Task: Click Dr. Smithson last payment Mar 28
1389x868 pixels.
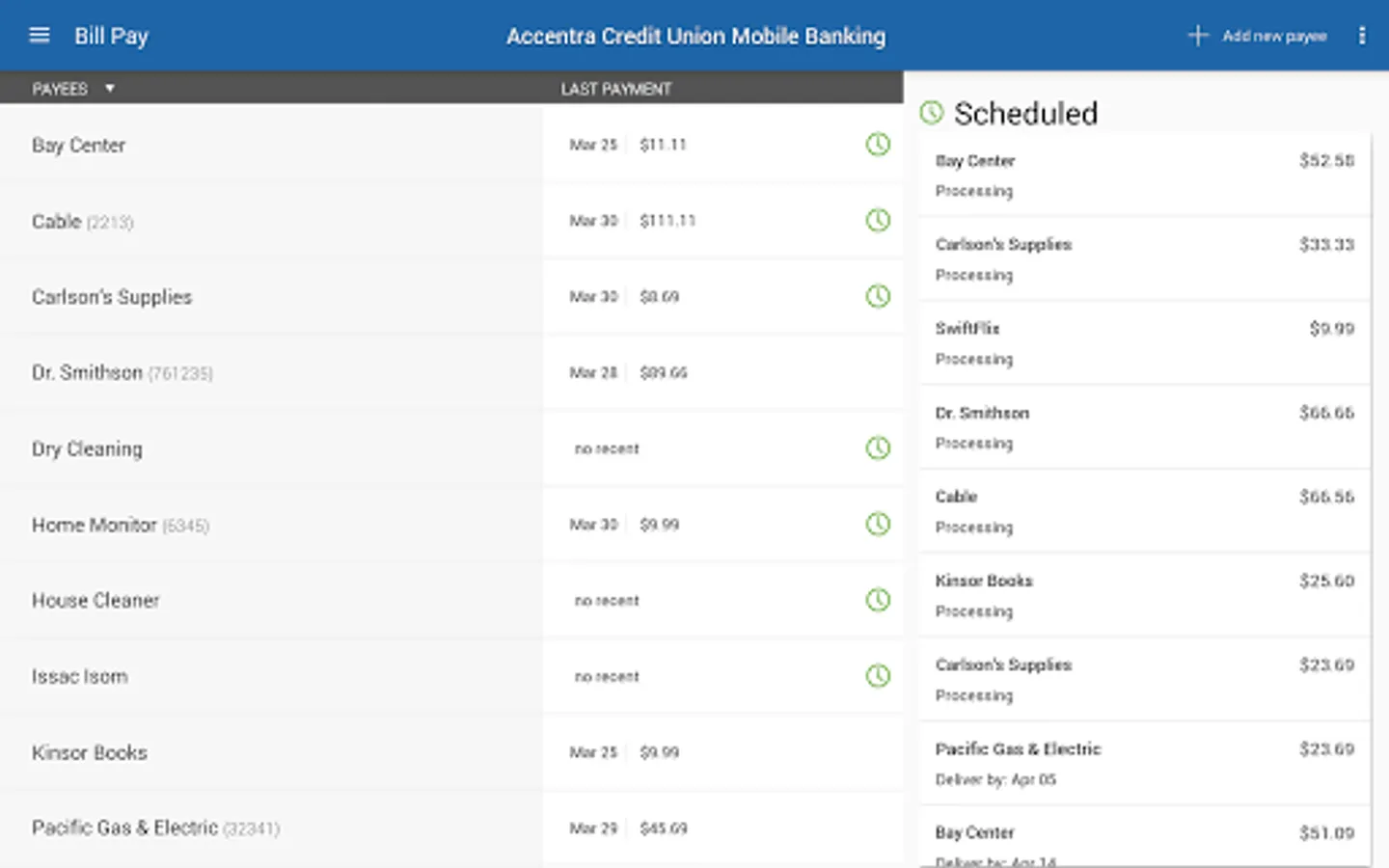Action: click(x=593, y=372)
